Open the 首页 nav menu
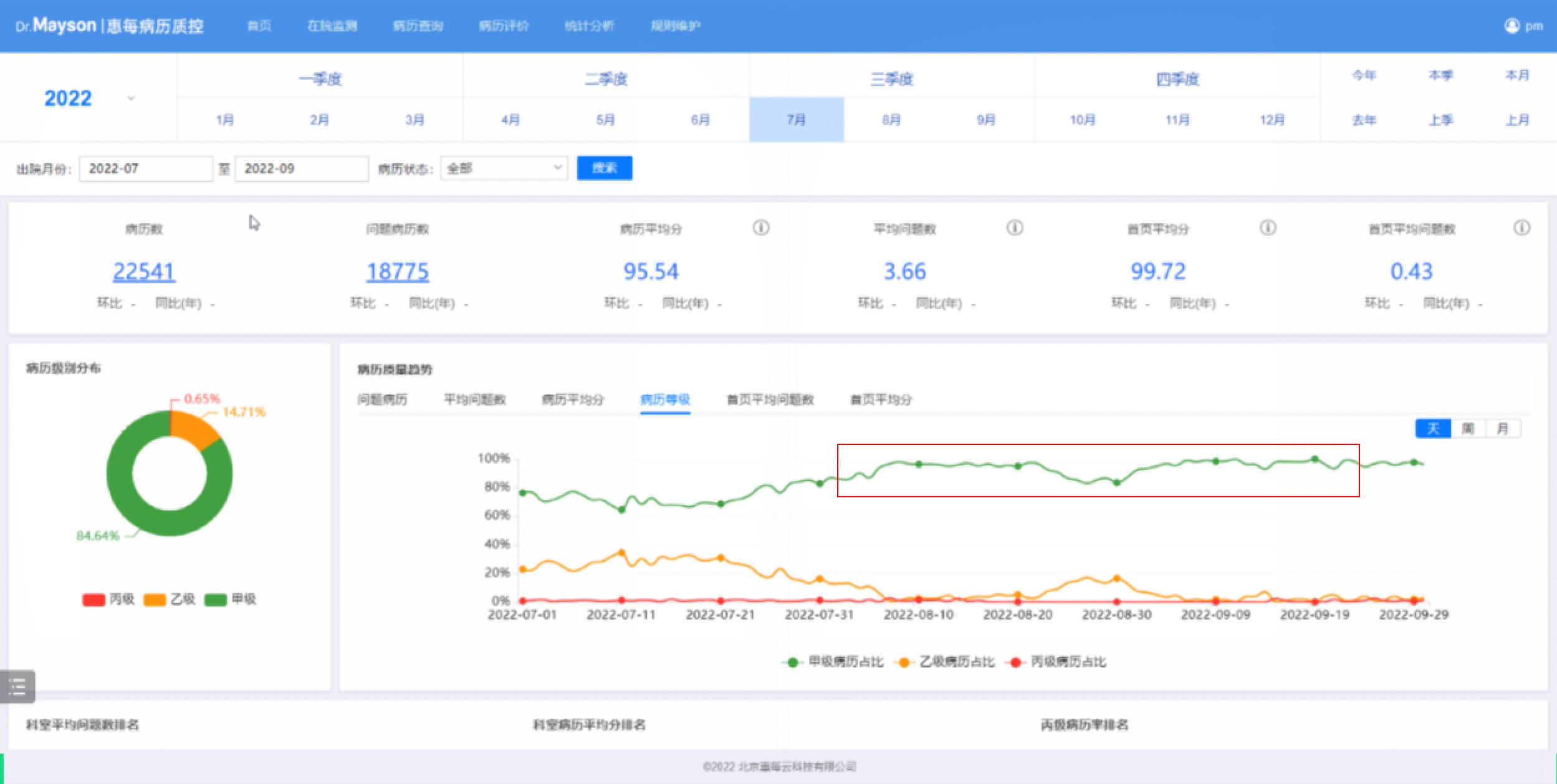The image size is (1557, 784). point(259,26)
